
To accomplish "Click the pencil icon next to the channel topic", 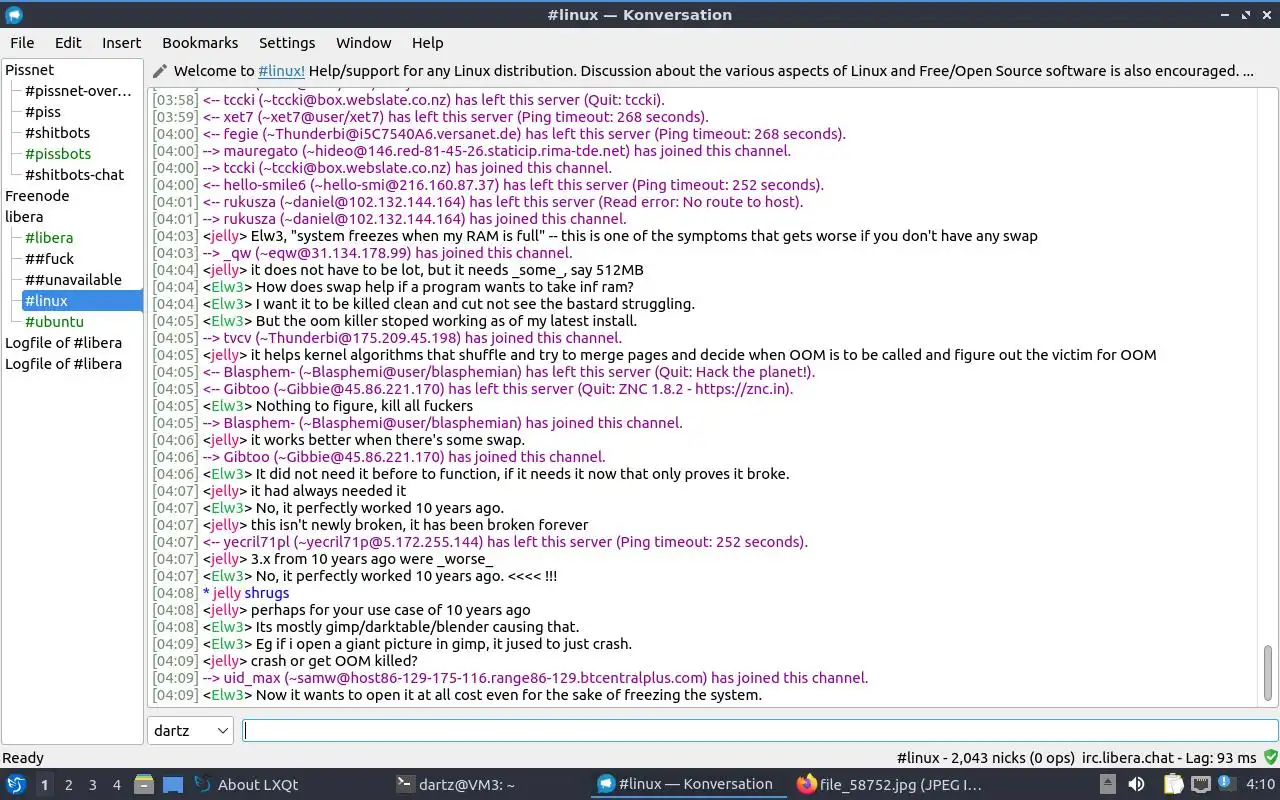I will click(x=160, y=71).
